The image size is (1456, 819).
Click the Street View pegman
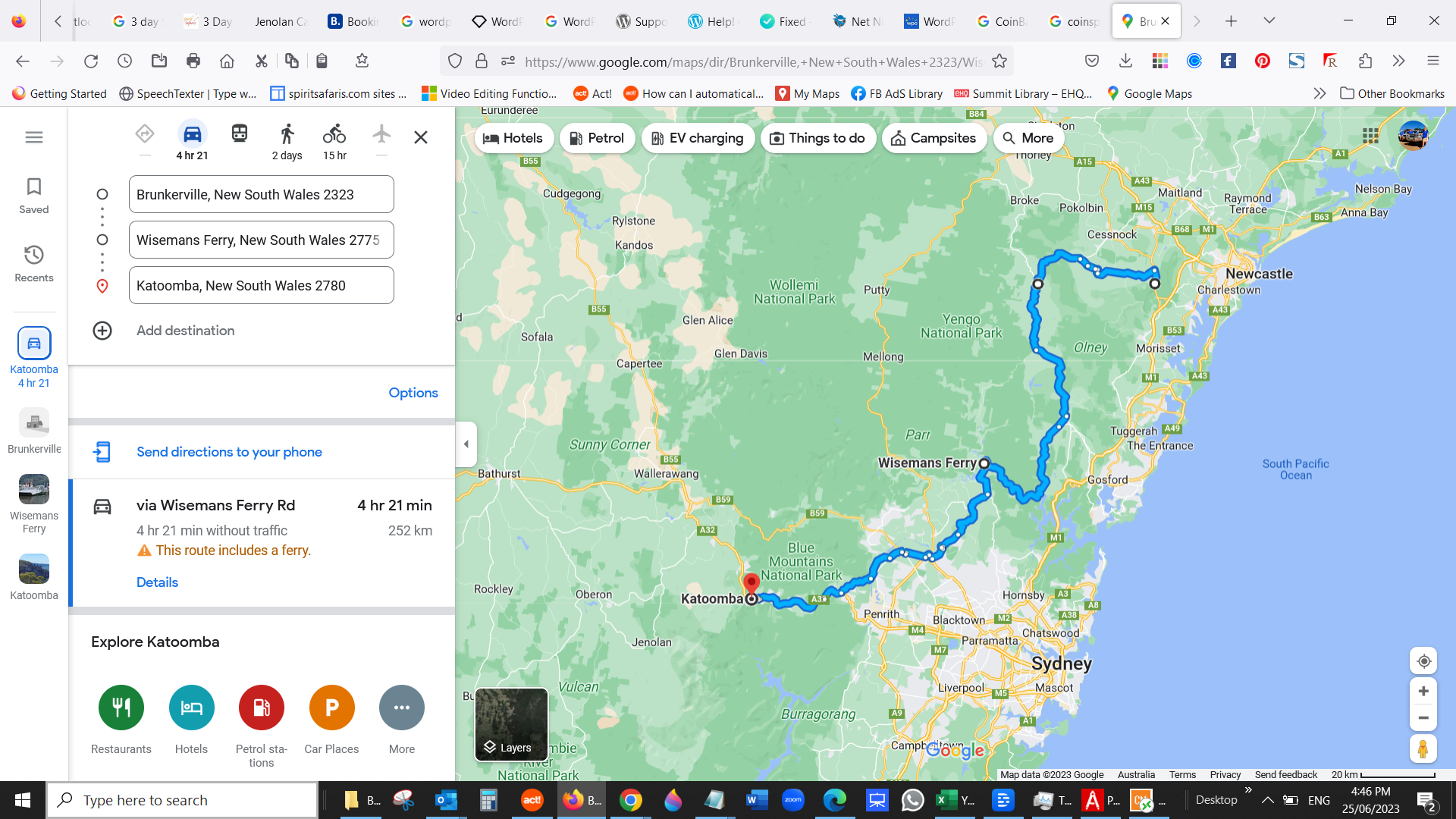[x=1423, y=748]
